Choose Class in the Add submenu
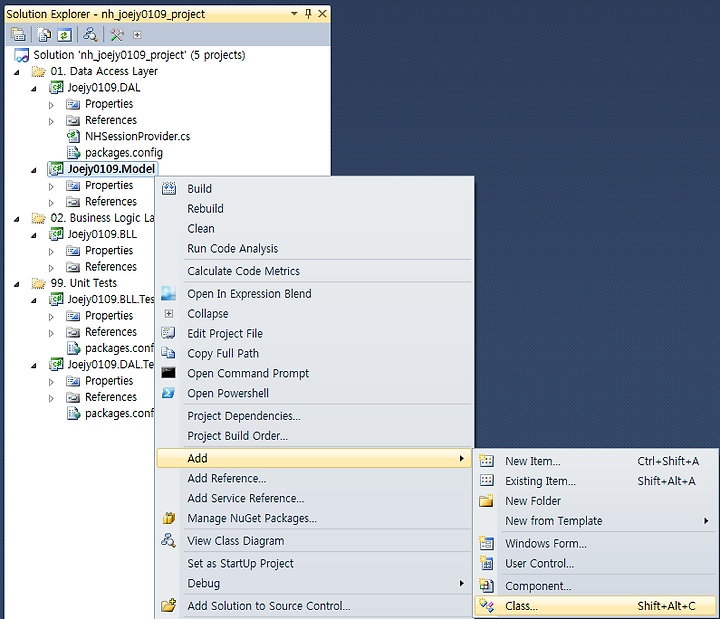Image resolution: width=720 pixels, height=619 pixels. [x=596, y=606]
